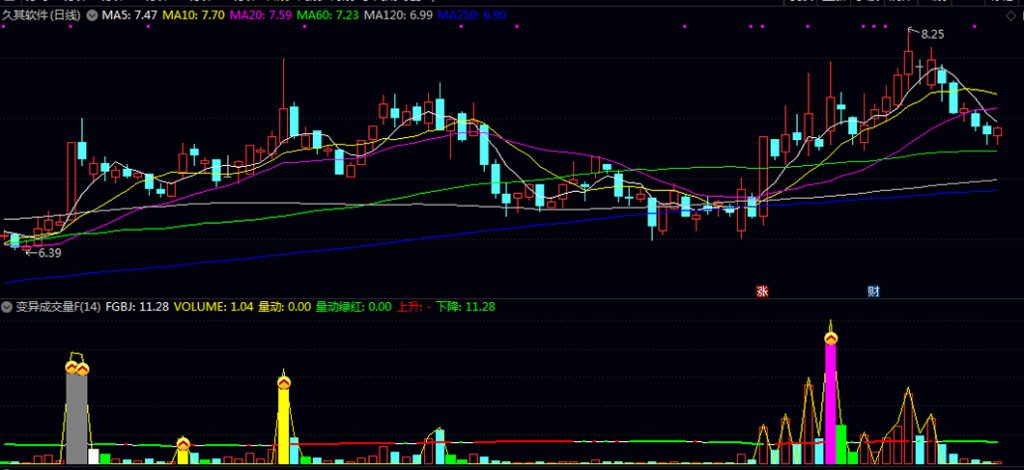
Task: Select the MA5: 7.47 moving average label
Action: tap(130, 16)
